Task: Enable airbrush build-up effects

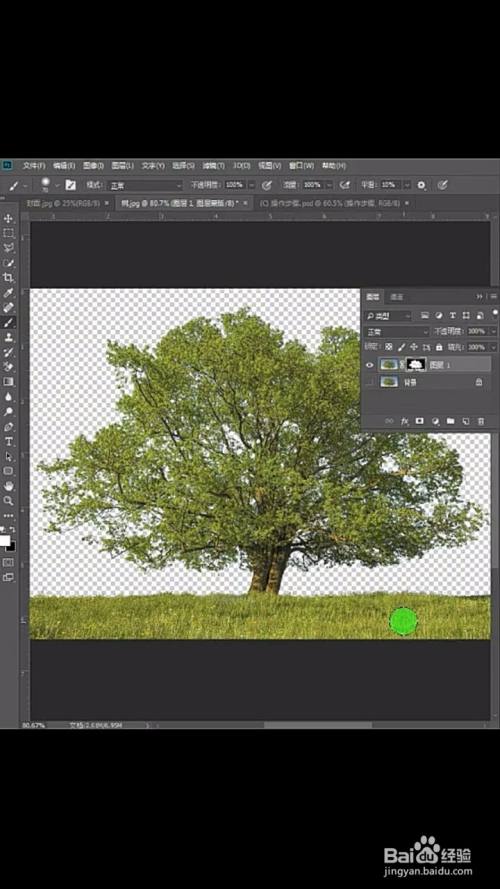Action: coord(345,185)
